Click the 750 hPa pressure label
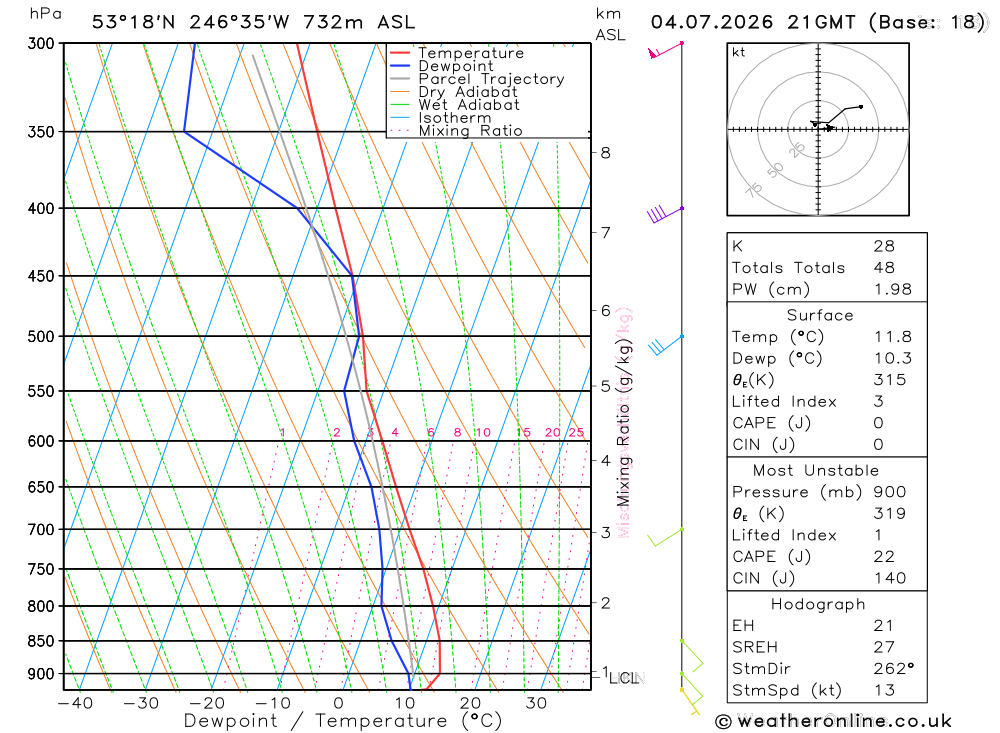Image resolution: width=1000 pixels, height=733 pixels. tap(41, 569)
